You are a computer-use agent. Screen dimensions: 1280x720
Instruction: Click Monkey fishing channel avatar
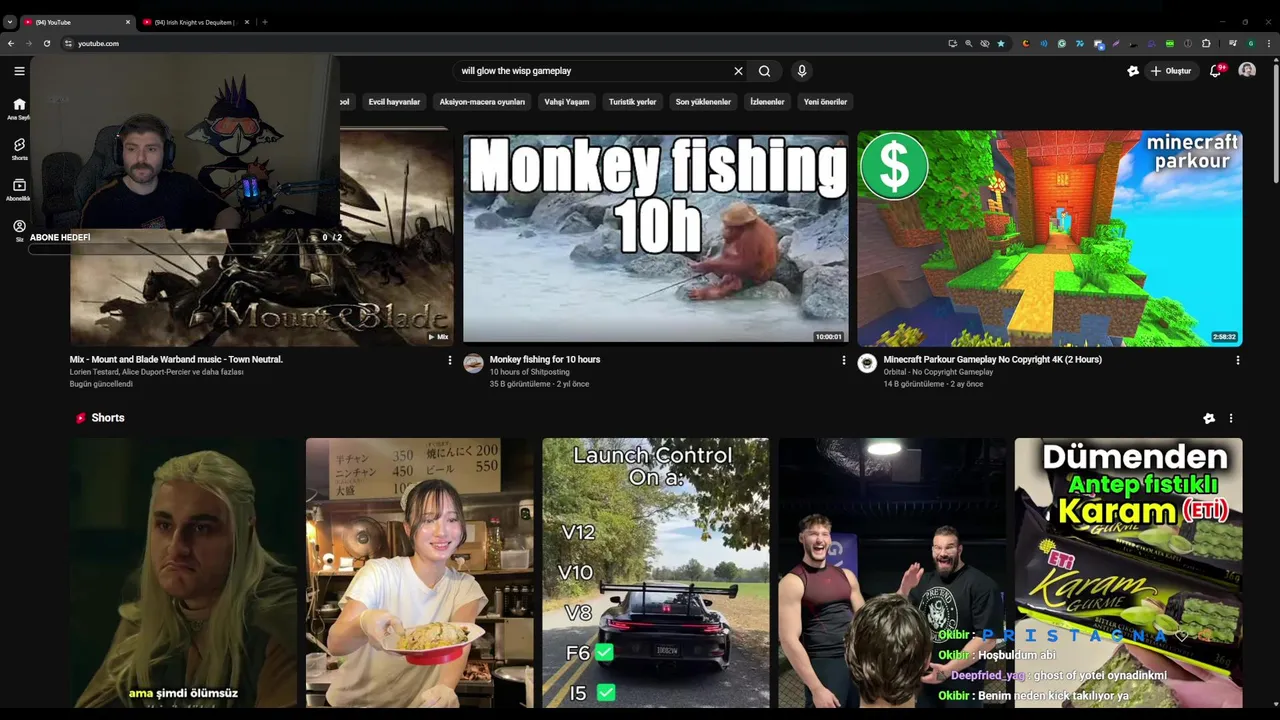click(x=474, y=363)
